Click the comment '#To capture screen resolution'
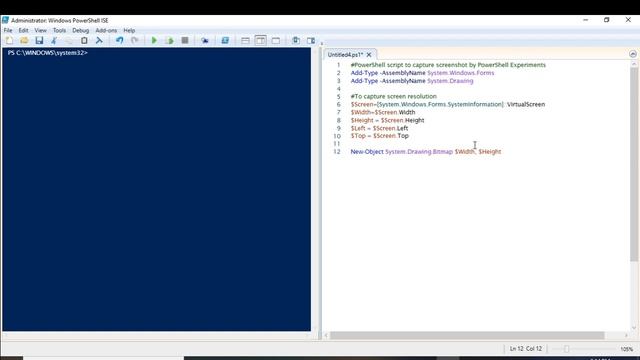This screenshot has height=360, width=640. pos(393,96)
